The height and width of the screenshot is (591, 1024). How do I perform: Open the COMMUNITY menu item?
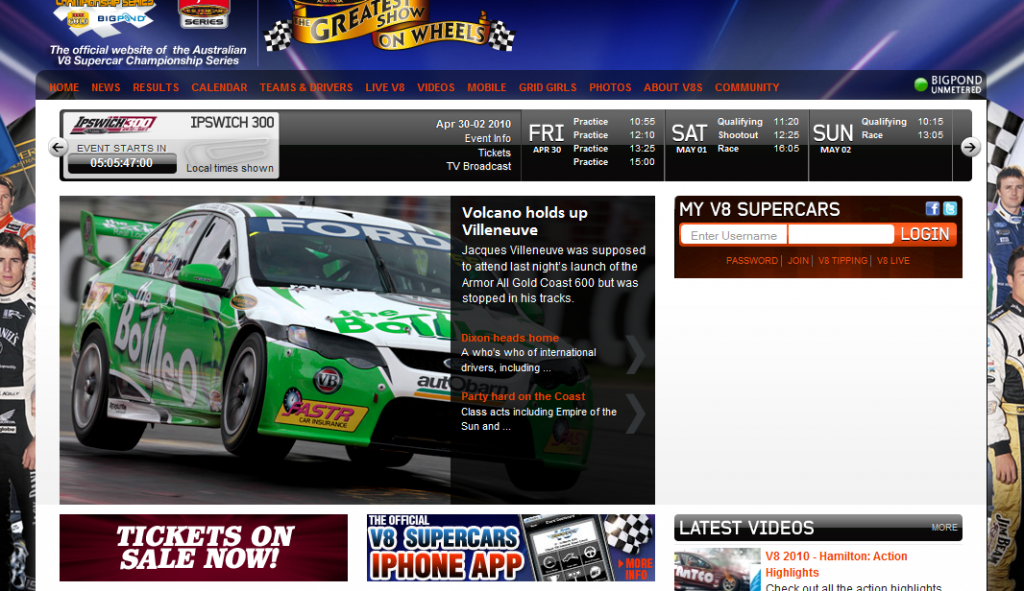point(747,88)
